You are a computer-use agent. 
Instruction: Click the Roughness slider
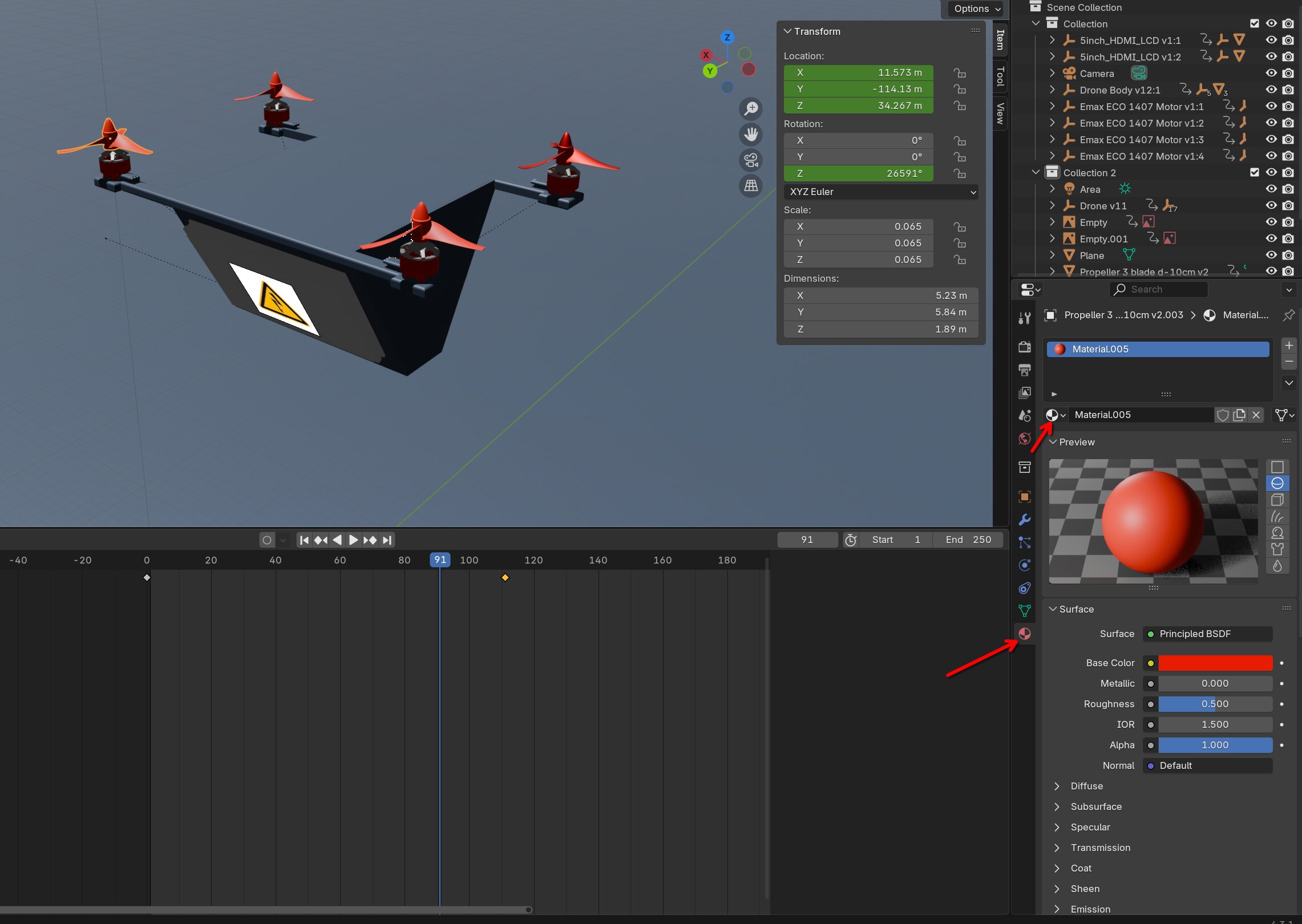[x=1215, y=704]
